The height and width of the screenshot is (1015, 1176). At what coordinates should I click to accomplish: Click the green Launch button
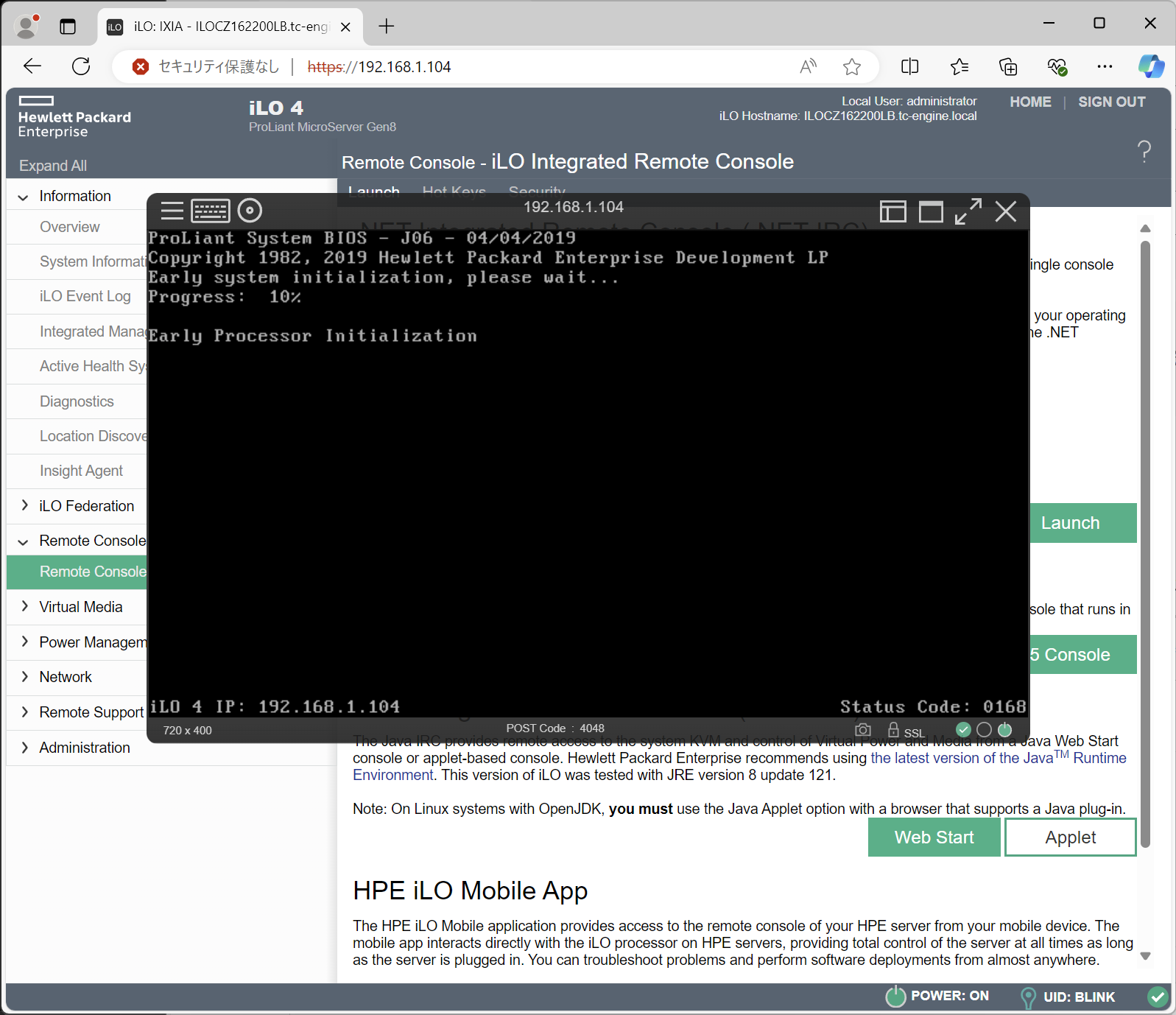[x=1082, y=523]
